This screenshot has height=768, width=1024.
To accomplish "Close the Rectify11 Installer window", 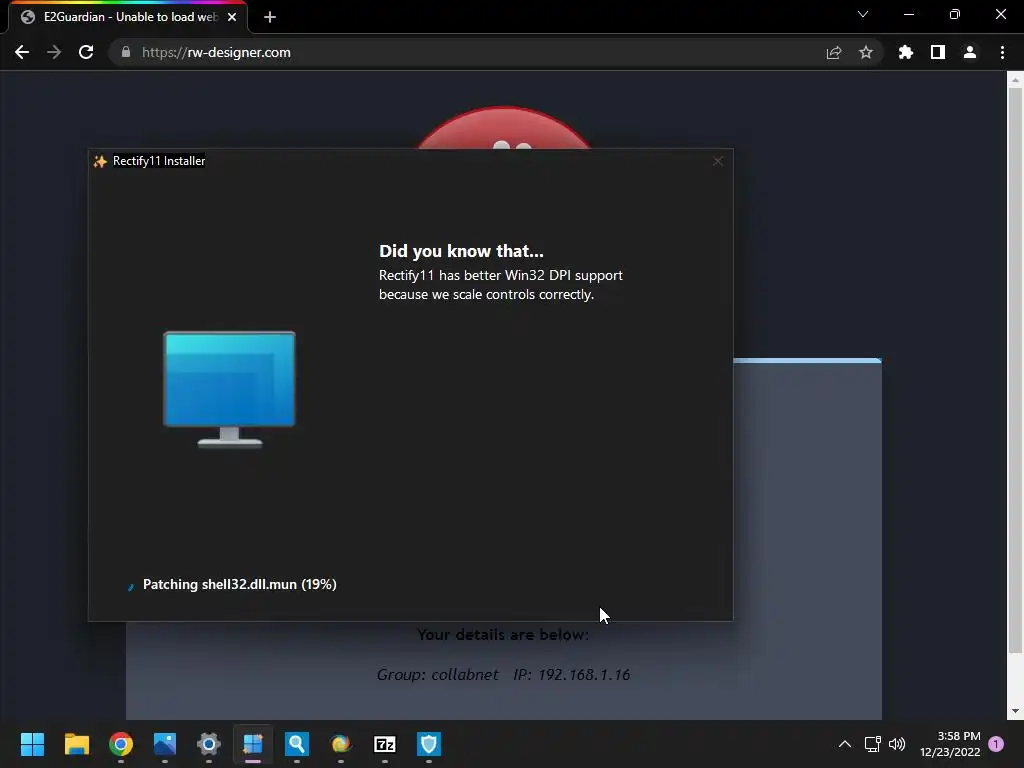I will click(718, 161).
